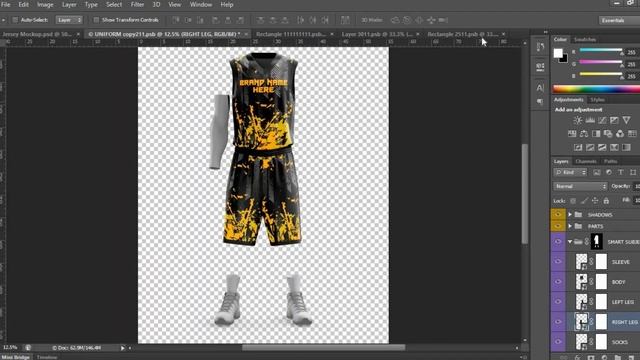Lock all layer attributes
Screen dimensions: 640x360
click(x=606, y=200)
